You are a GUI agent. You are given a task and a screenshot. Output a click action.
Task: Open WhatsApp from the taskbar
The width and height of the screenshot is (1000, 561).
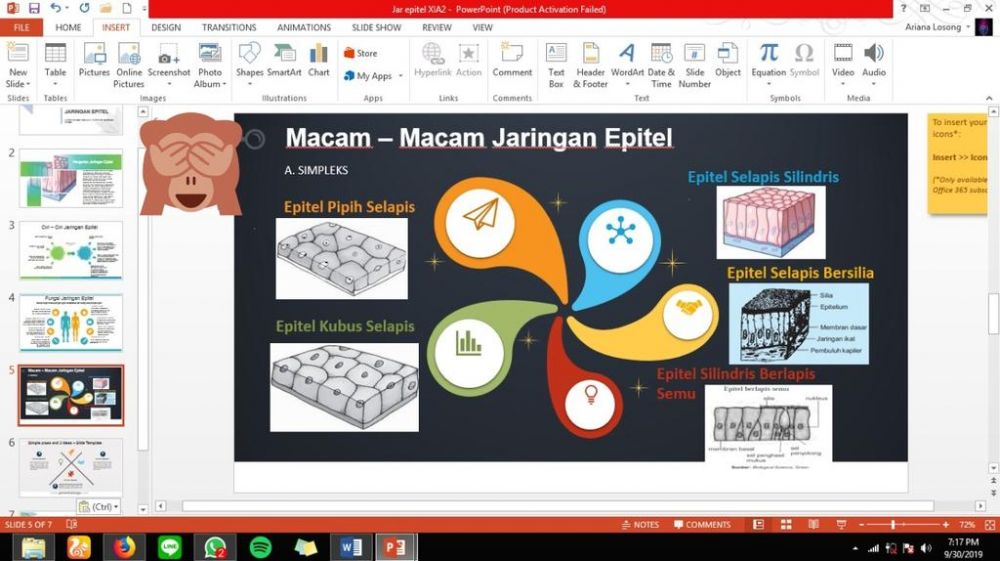pos(215,547)
